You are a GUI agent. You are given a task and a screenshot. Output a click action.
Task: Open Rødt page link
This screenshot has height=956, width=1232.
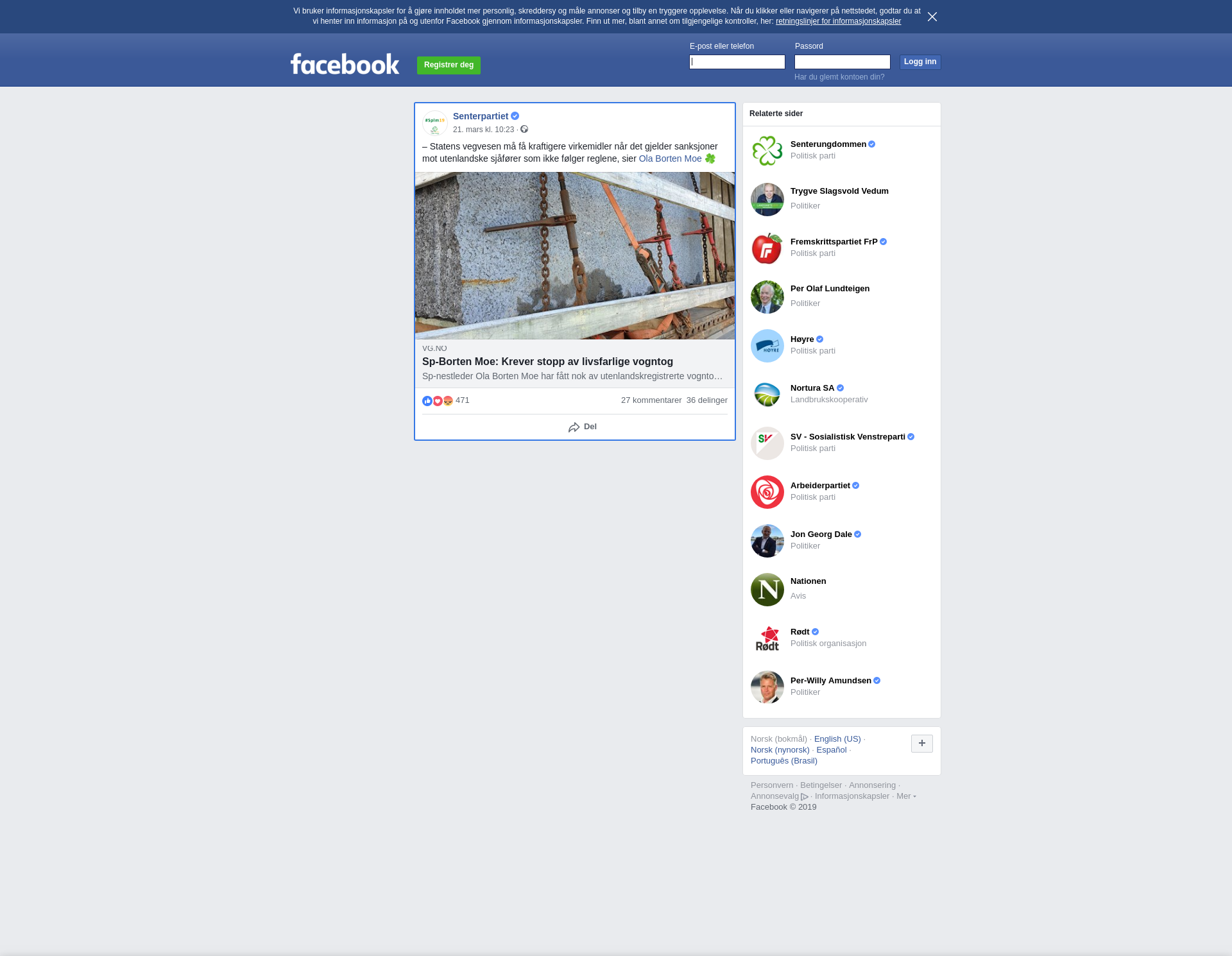[x=800, y=632]
